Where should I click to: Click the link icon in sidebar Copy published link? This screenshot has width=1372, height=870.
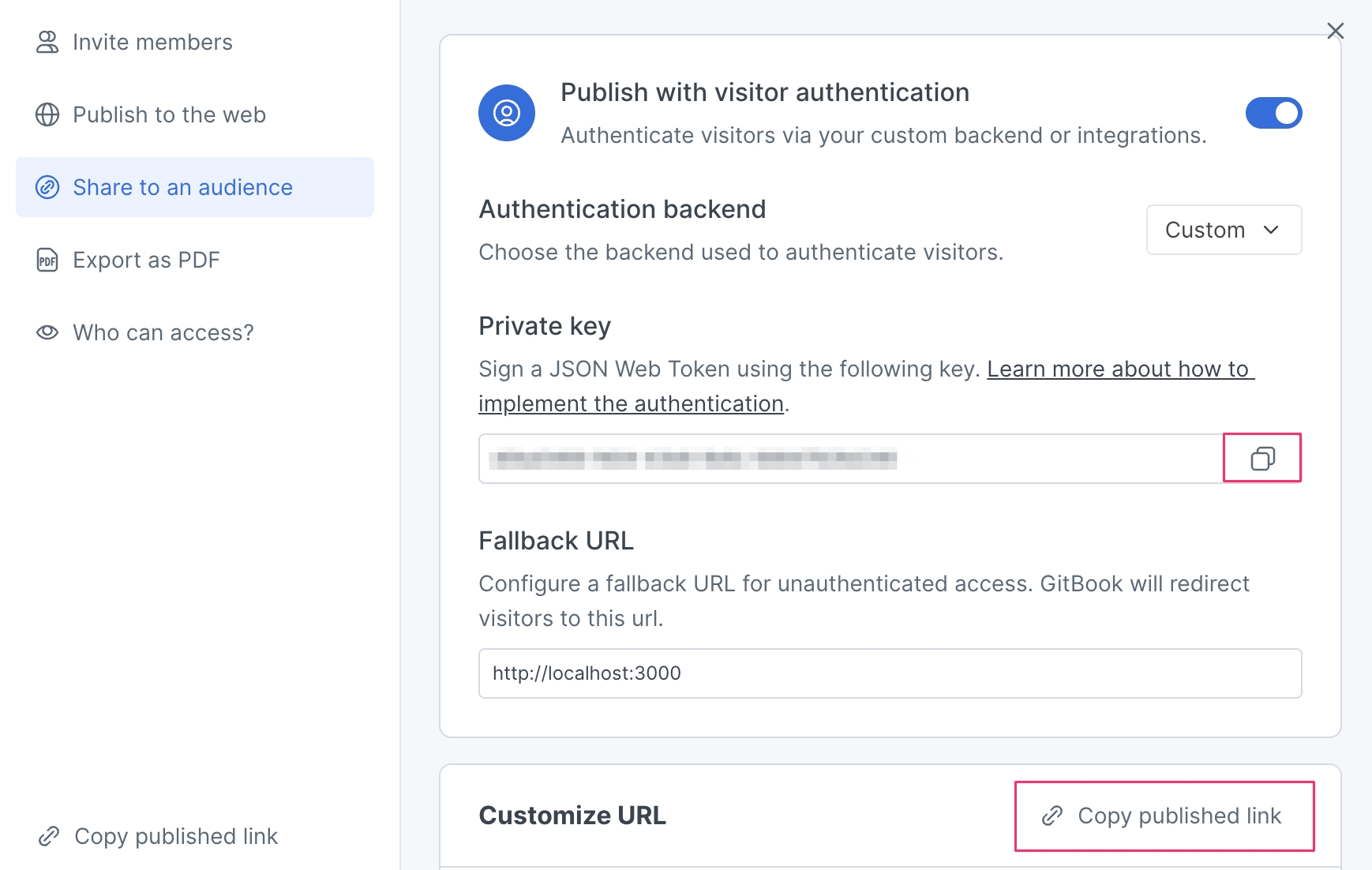(49, 836)
